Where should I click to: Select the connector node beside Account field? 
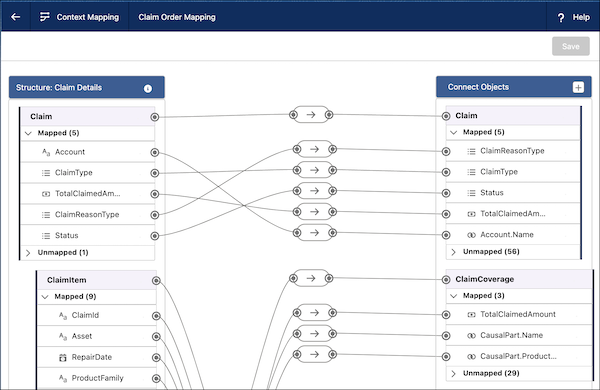click(155, 152)
